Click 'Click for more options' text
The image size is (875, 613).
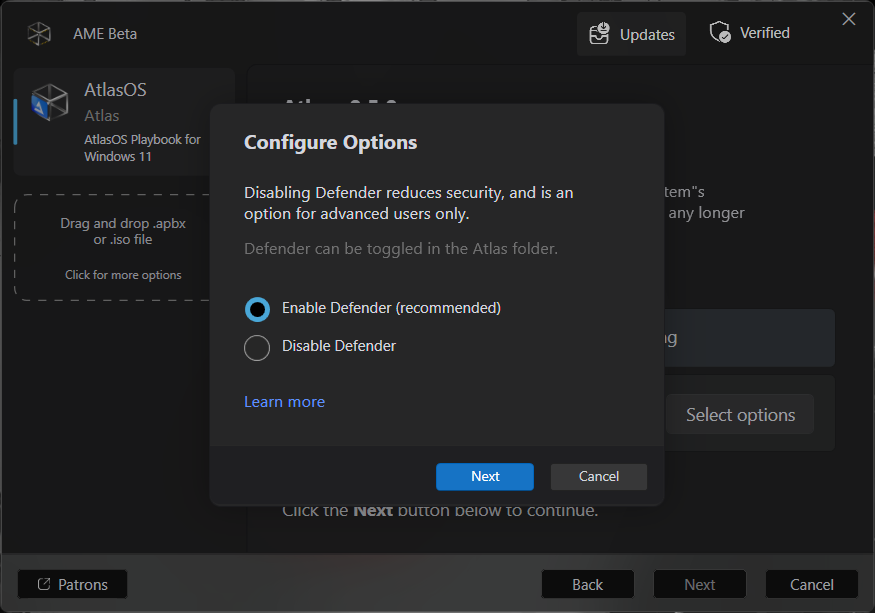(123, 275)
